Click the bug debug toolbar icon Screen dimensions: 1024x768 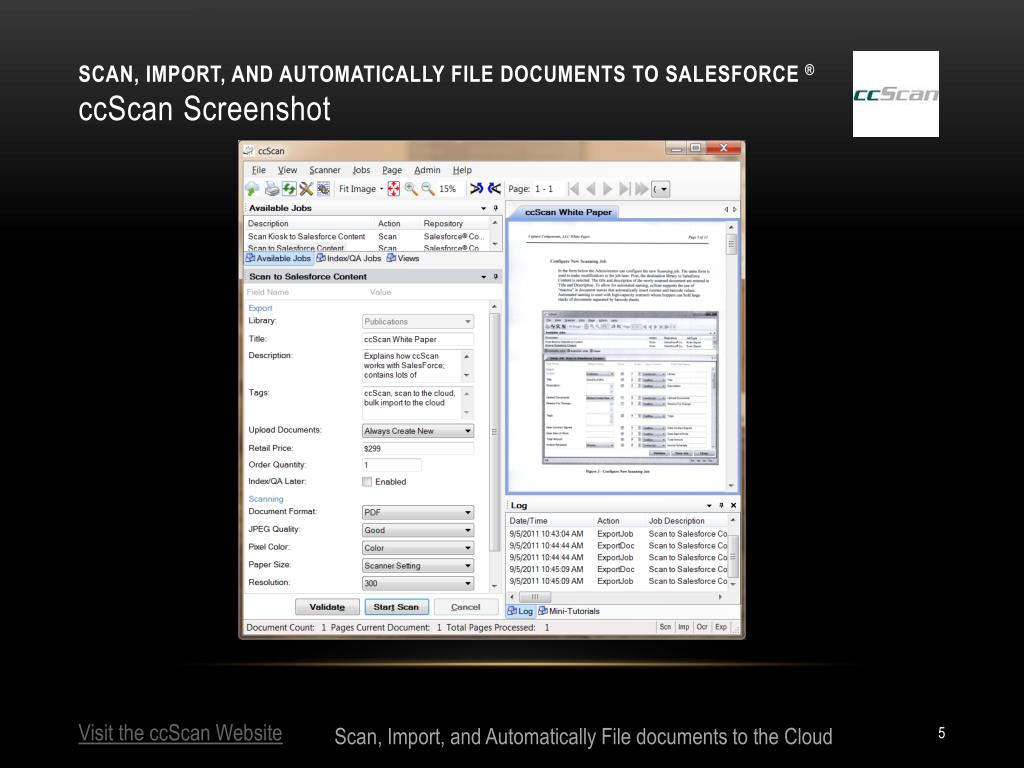323,189
